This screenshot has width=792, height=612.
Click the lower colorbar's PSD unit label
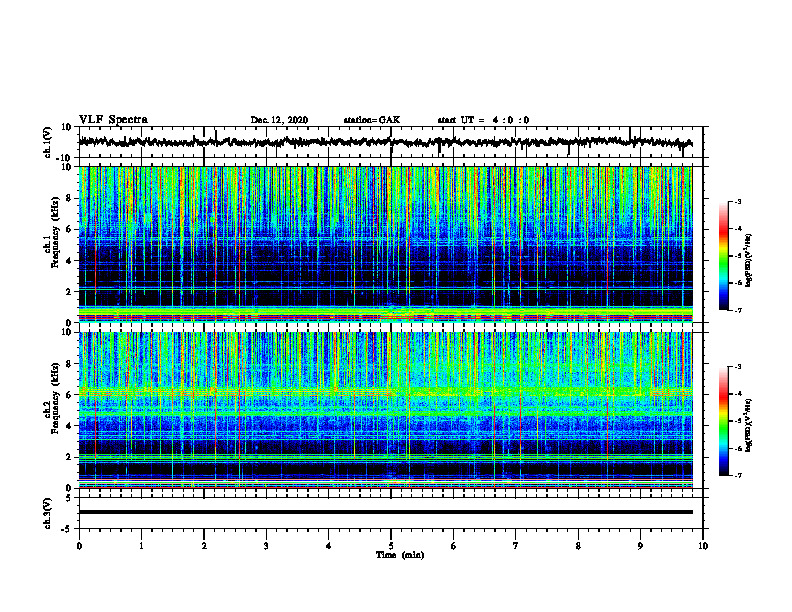click(749, 425)
